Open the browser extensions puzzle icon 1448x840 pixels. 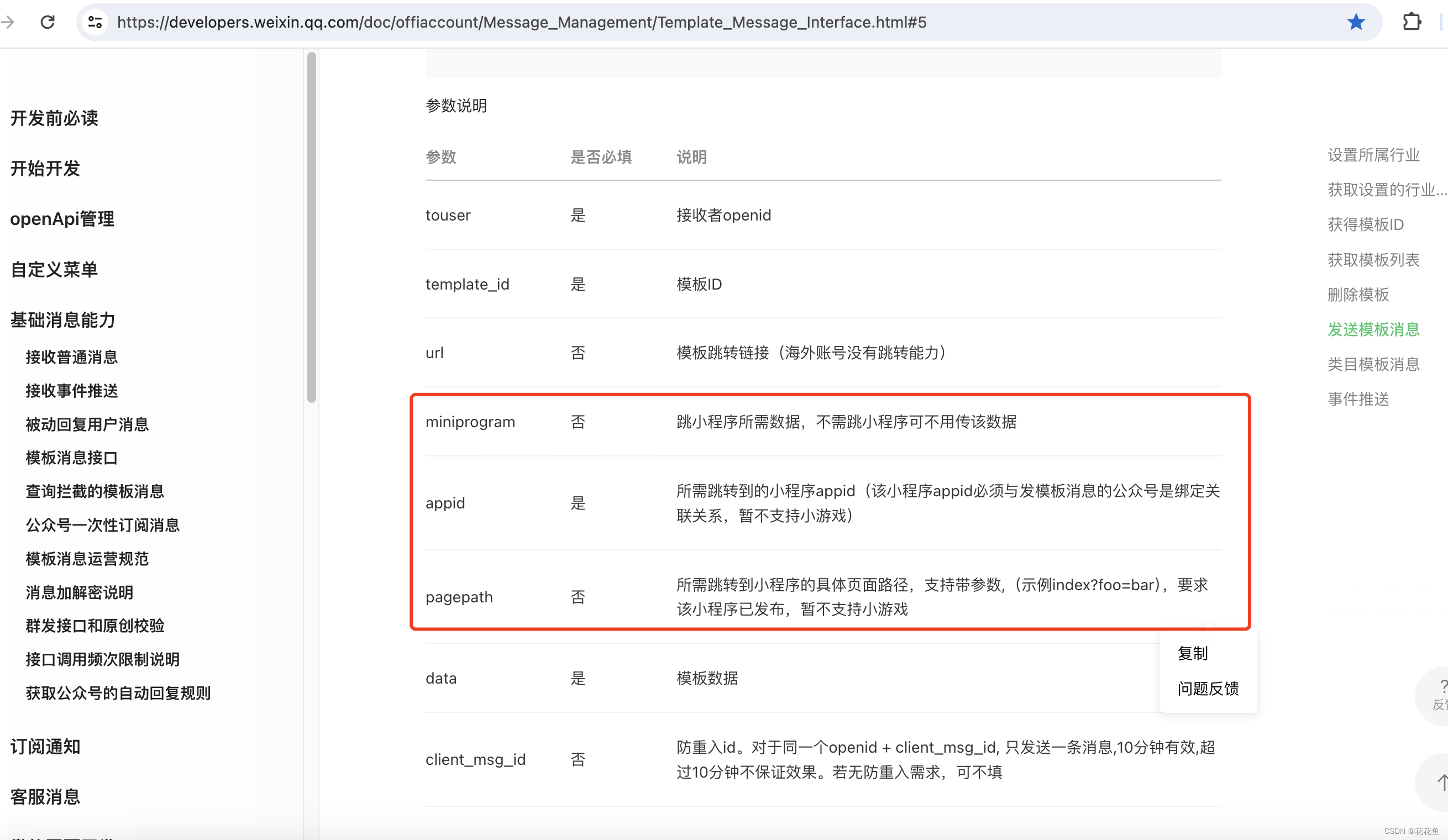click(x=1411, y=22)
